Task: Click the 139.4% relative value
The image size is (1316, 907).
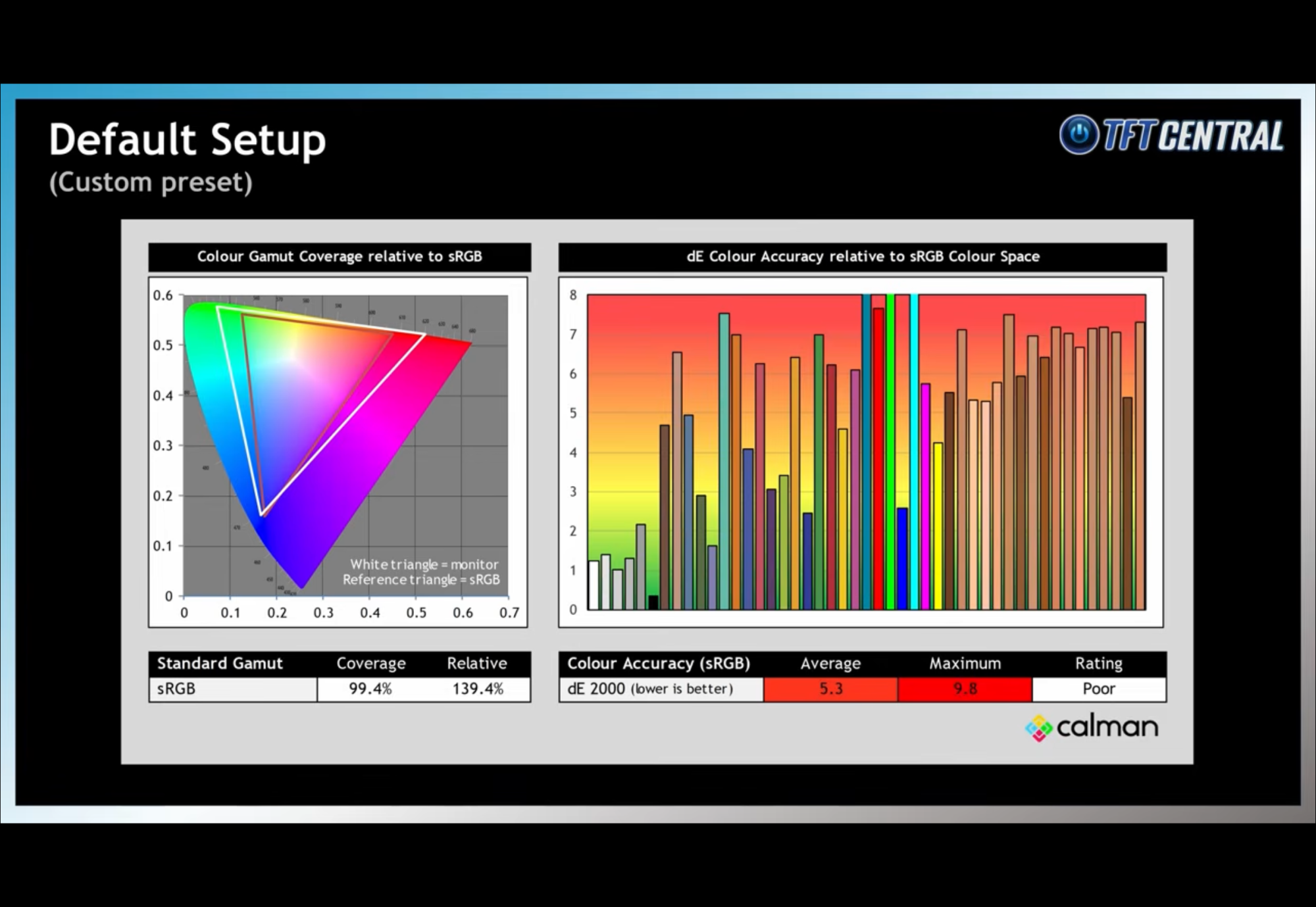Action: [x=478, y=689]
